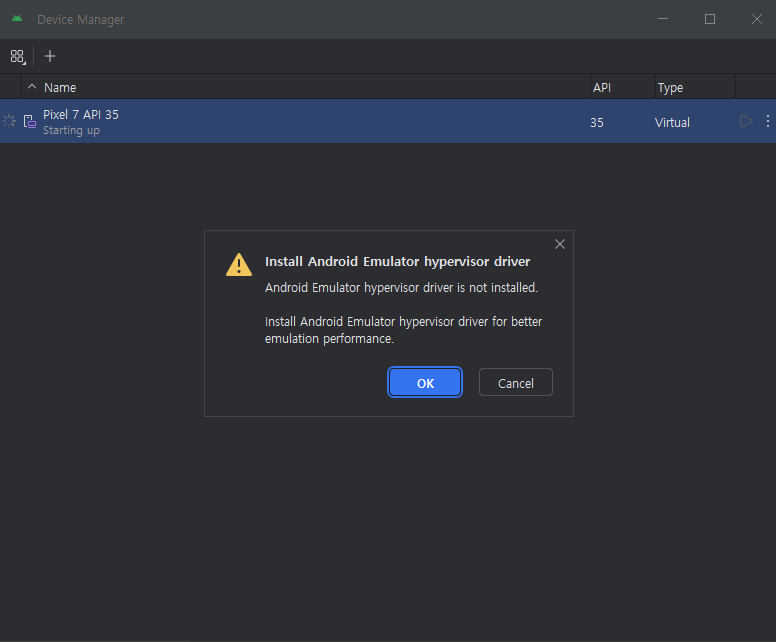Click the loading spinner beside Pixel 7

(x=9, y=121)
